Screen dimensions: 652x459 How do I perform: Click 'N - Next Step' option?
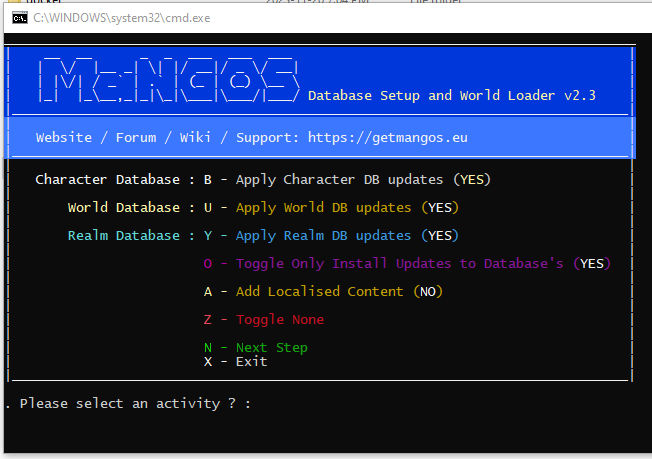(x=256, y=347)
